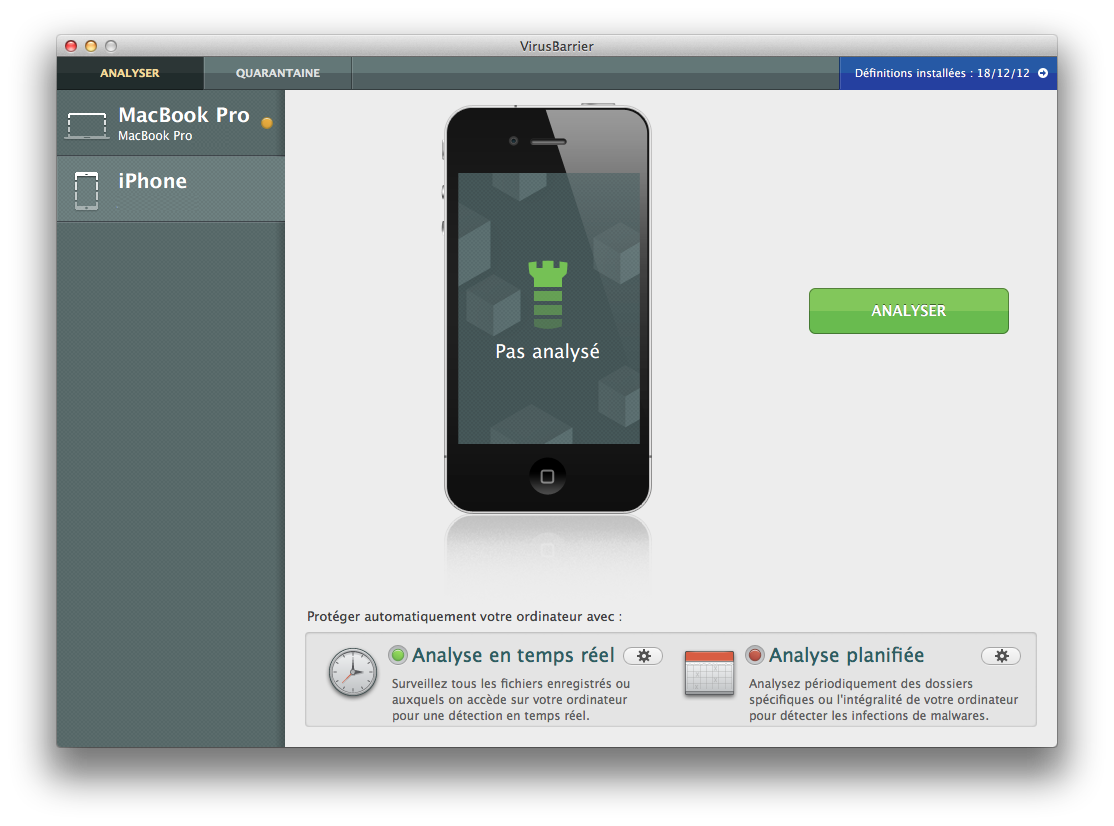Viewport: 1114px width, 826px height.
Task: Click the phone icon next to iPhone
Action: 87,190
